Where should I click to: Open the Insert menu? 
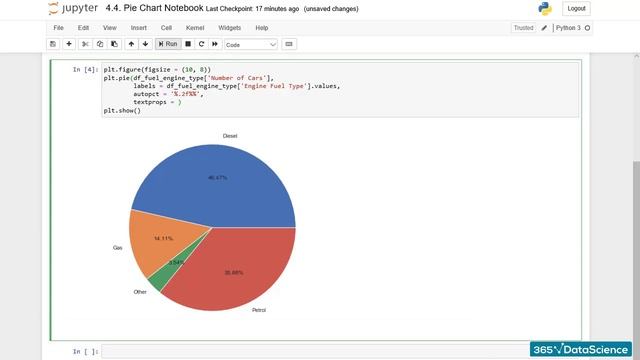tap(138, 28)
